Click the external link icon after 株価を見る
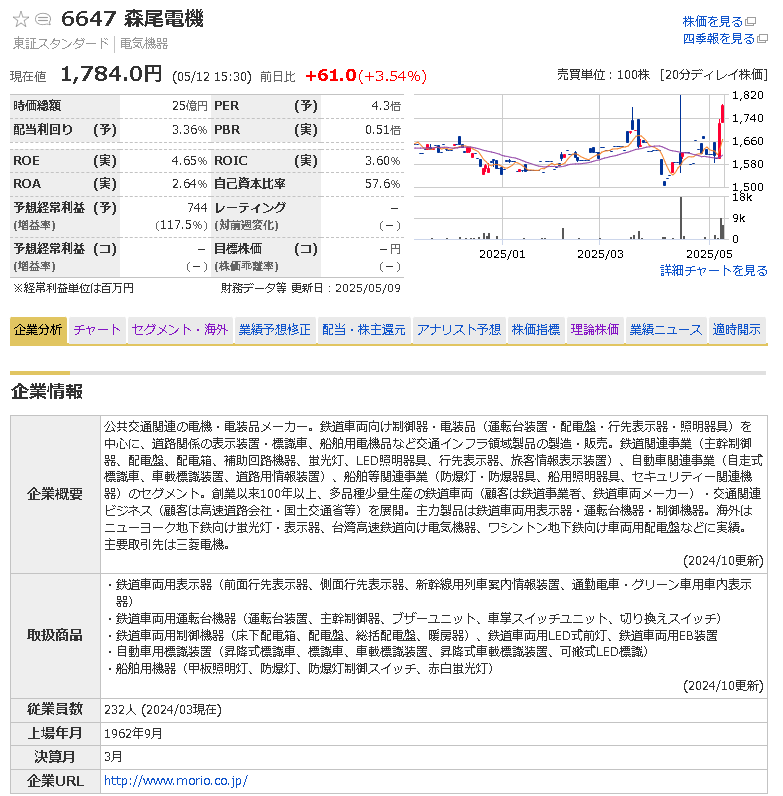 pos(763,22)
